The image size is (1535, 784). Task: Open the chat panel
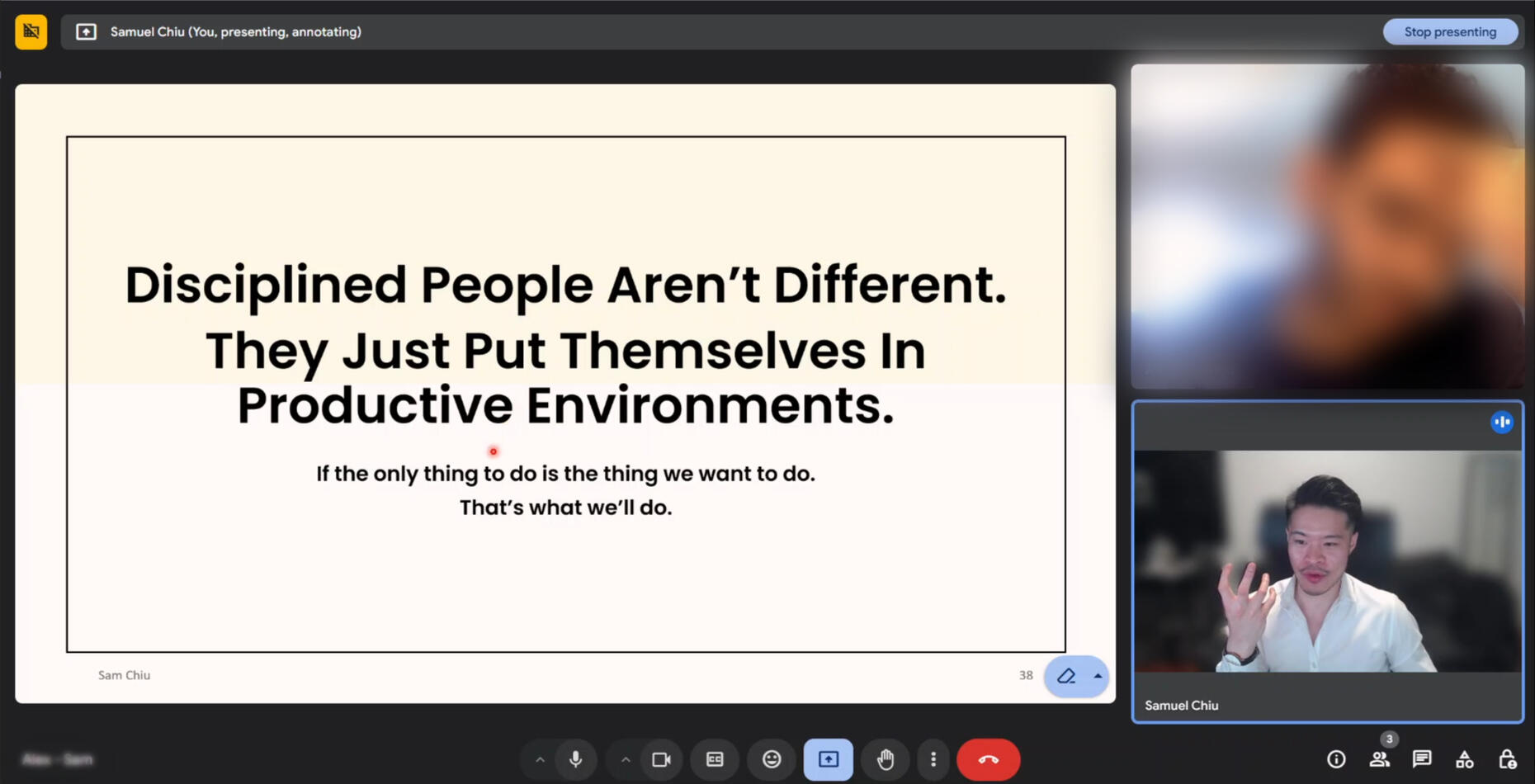pos(1422,759)
